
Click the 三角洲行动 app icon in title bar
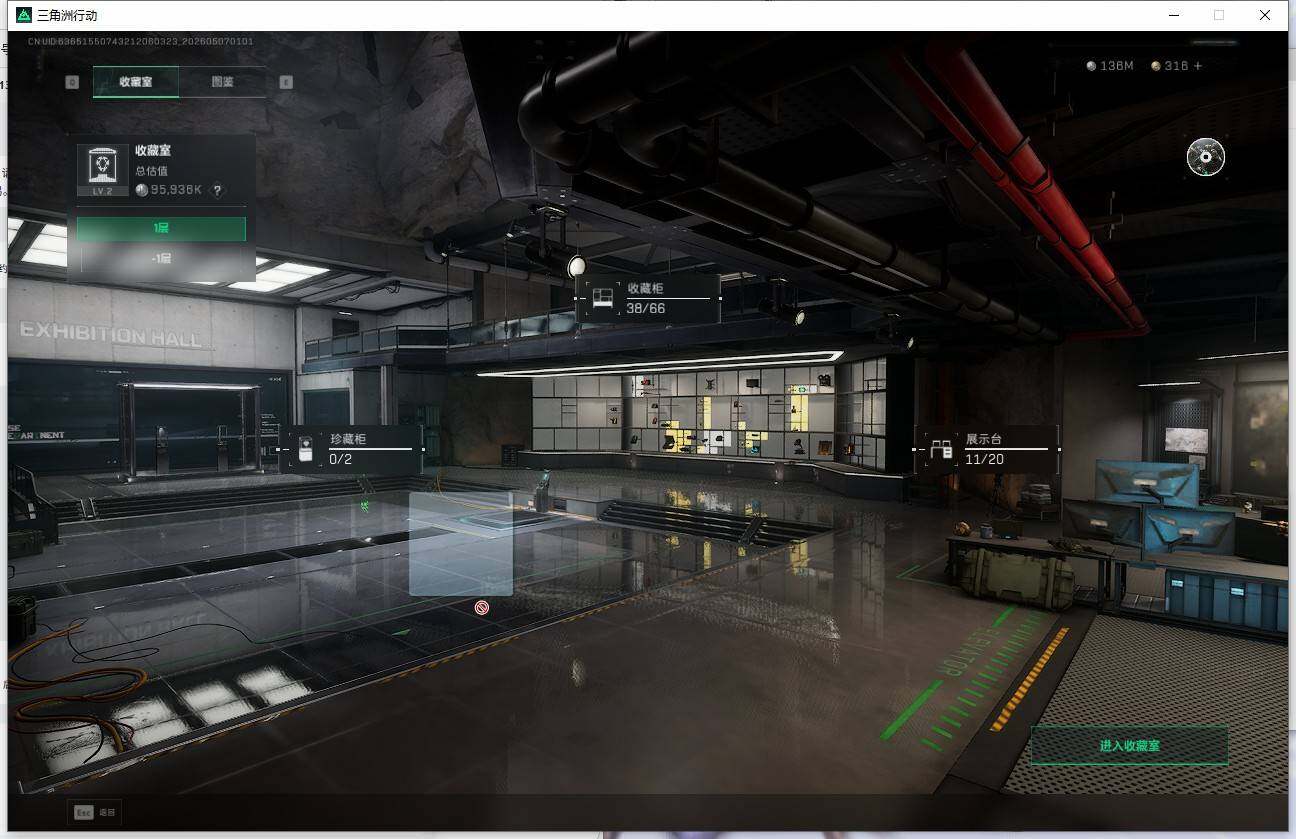point(24,15)
